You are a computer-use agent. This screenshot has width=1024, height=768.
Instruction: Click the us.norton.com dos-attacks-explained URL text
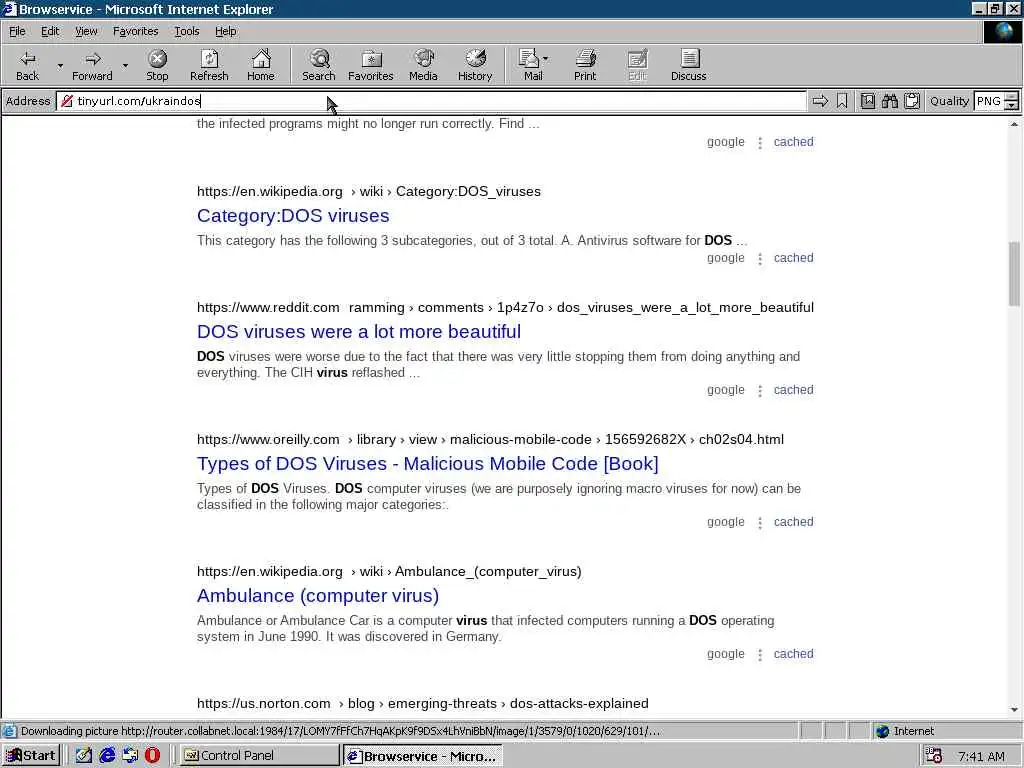pyautogui.click(x=423, y=703)
